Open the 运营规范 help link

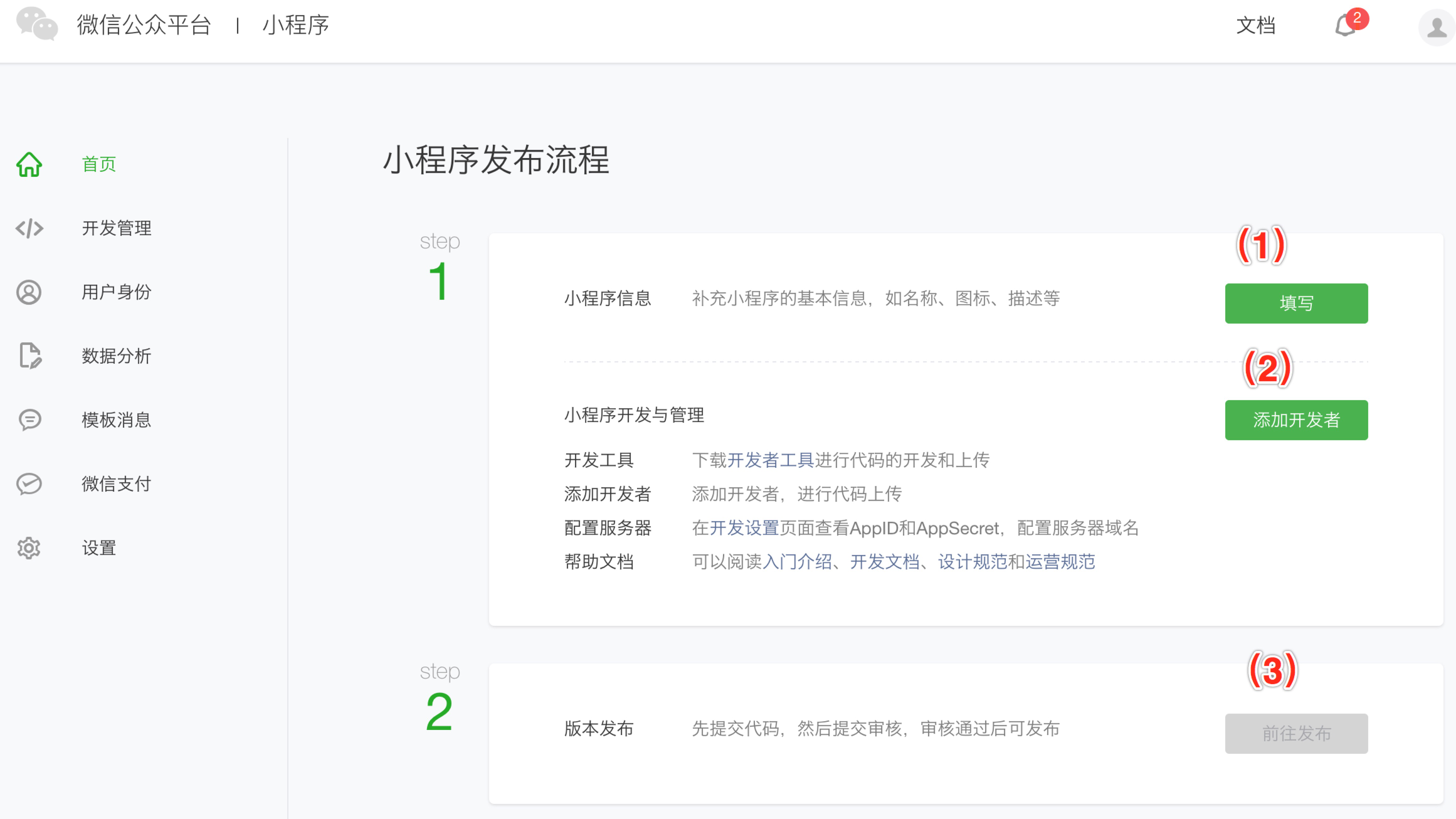[1060, 562]
